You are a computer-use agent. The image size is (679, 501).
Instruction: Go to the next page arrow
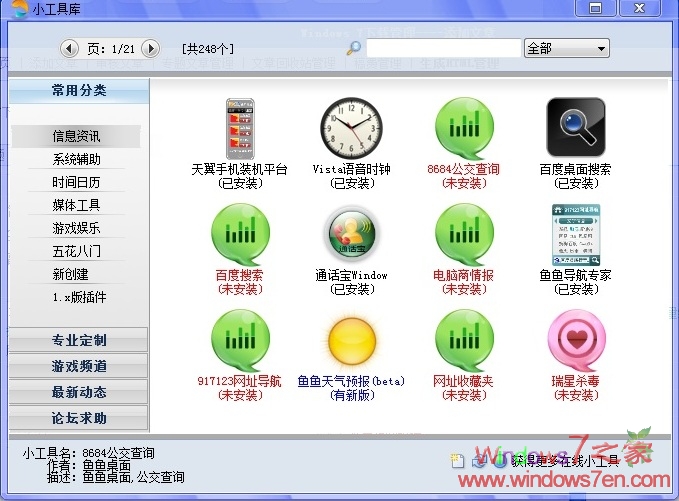point(151,48)
